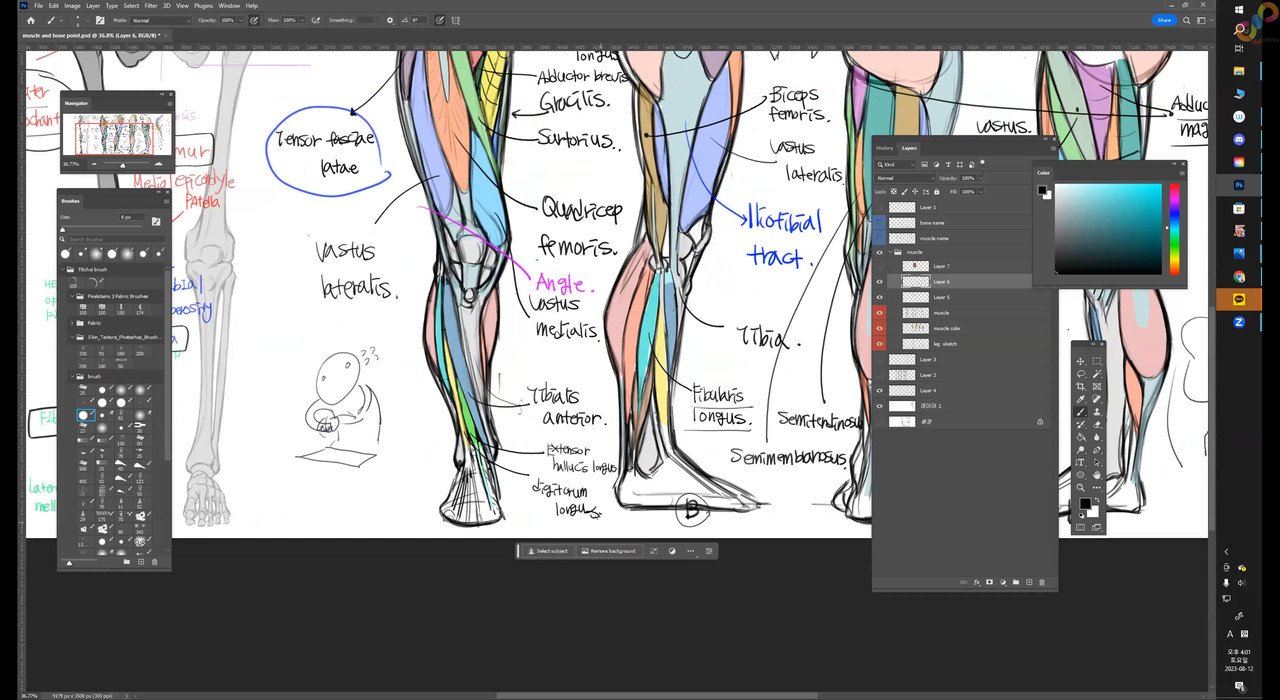Image resolution: width=1280 pixels, height=700 pixels.
Task: Select the Blur tool
Action: pyautogui.click(x=1097, y=437)
